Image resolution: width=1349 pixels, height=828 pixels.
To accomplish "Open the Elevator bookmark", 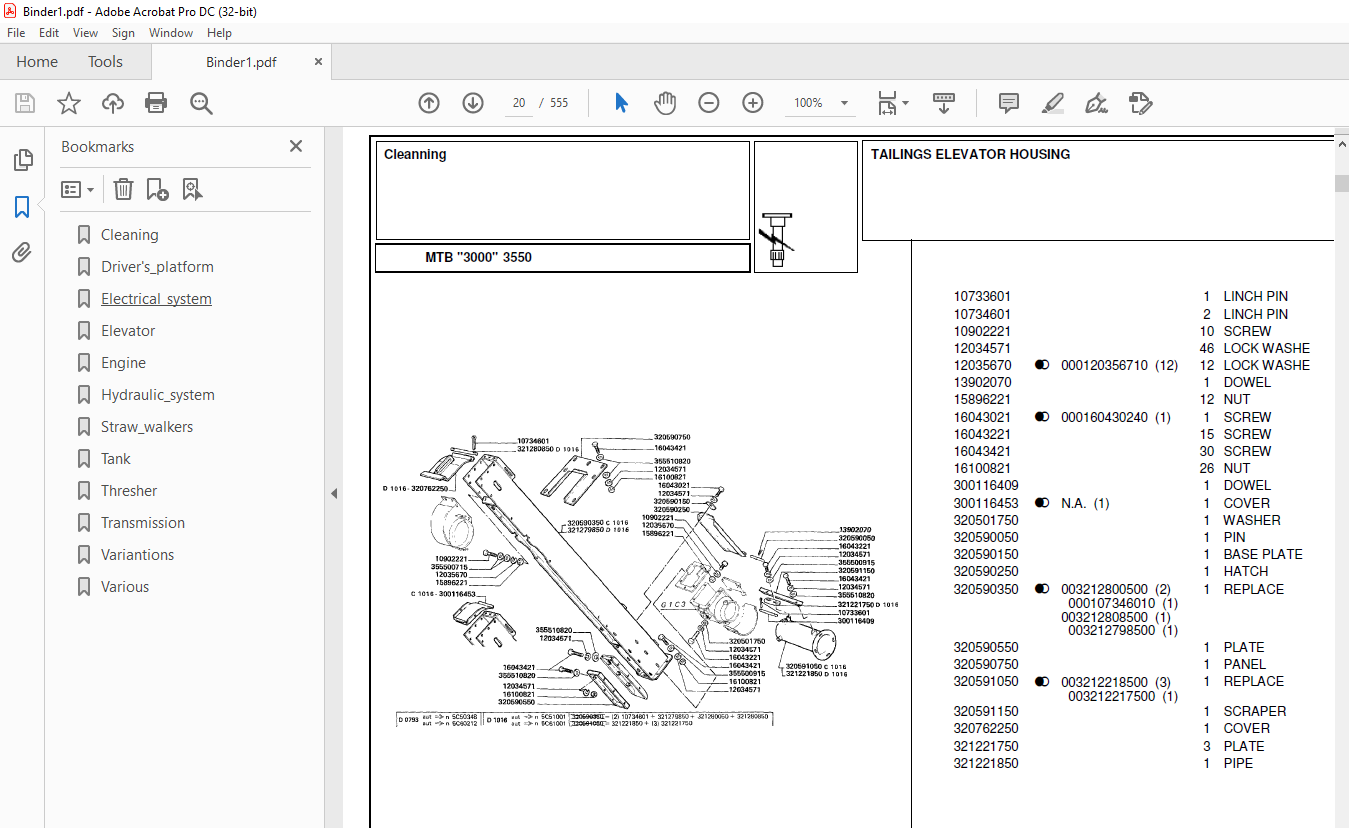I will coord(128,331).
